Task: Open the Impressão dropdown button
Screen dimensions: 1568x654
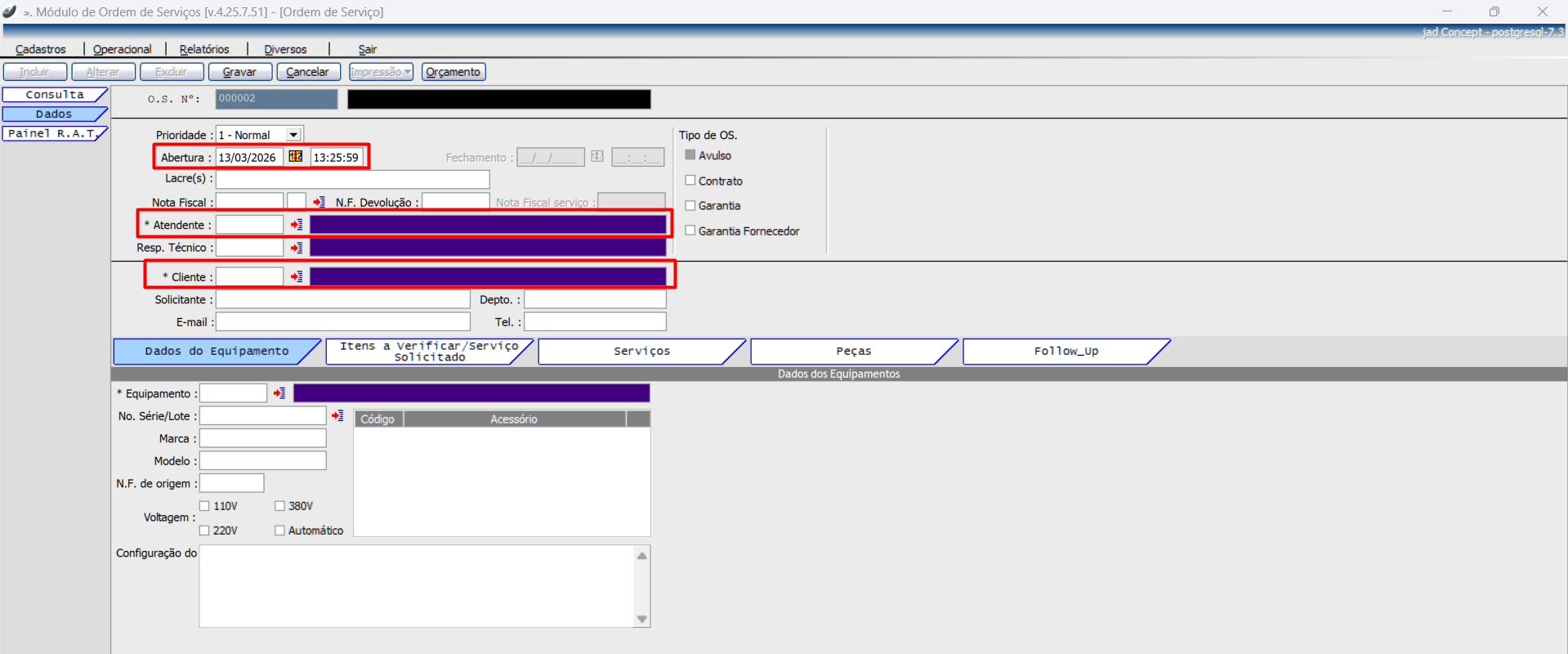Action: click(x=381, y=72)
